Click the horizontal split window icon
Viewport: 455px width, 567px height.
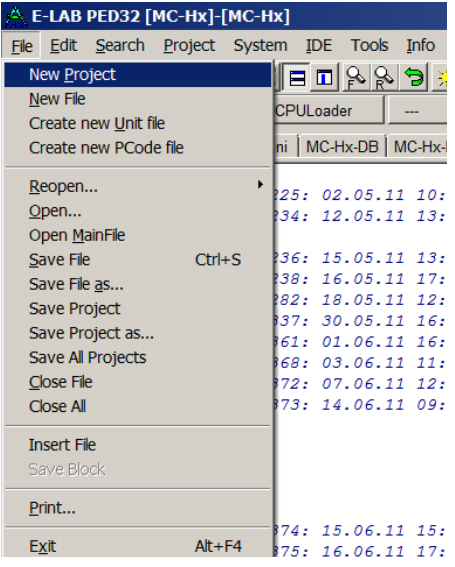click(x=297, y=77)
